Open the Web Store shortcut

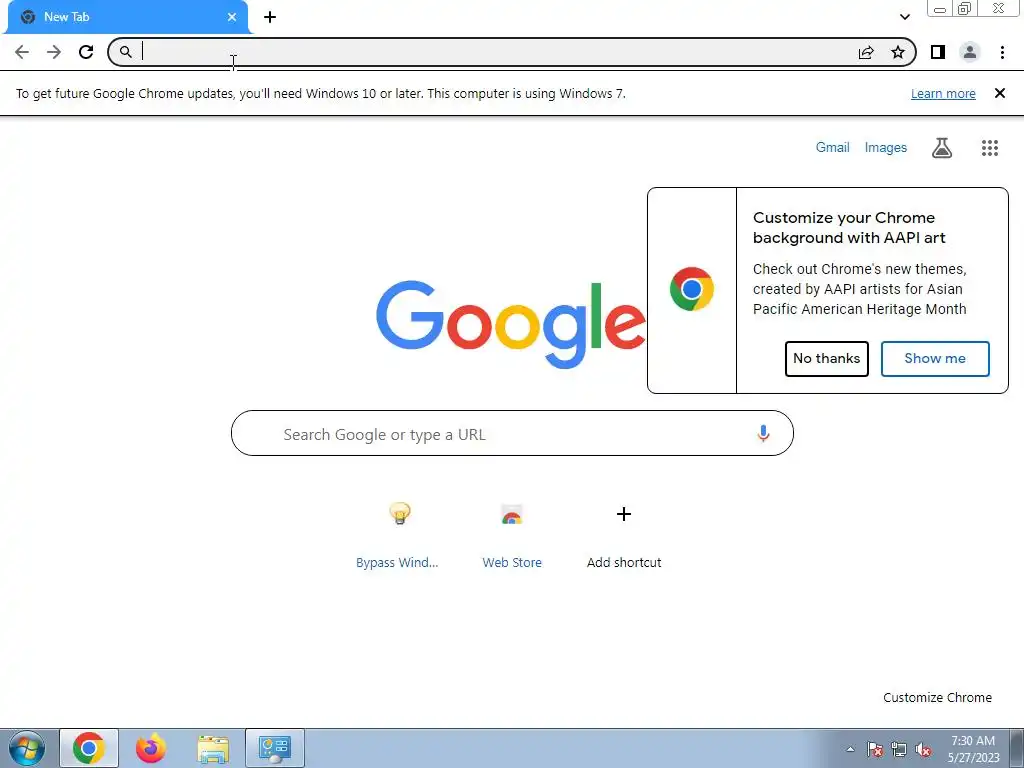coord(512,534)
